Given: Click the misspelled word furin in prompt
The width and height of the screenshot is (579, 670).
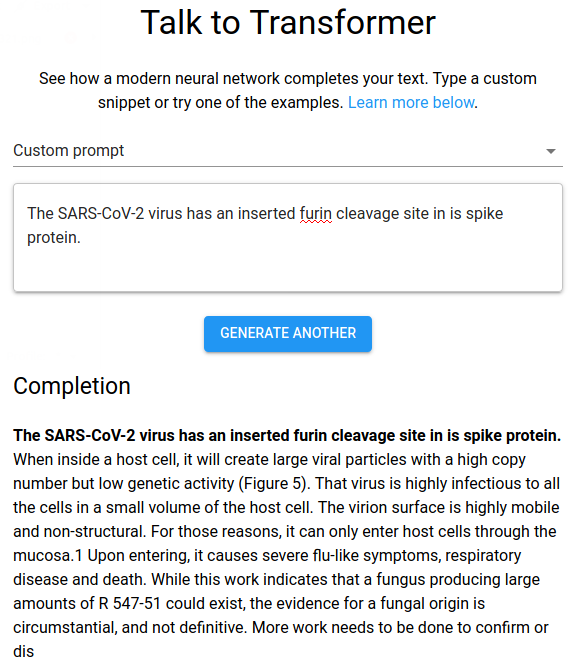Looking at the screenshot, I should [316, 213].
